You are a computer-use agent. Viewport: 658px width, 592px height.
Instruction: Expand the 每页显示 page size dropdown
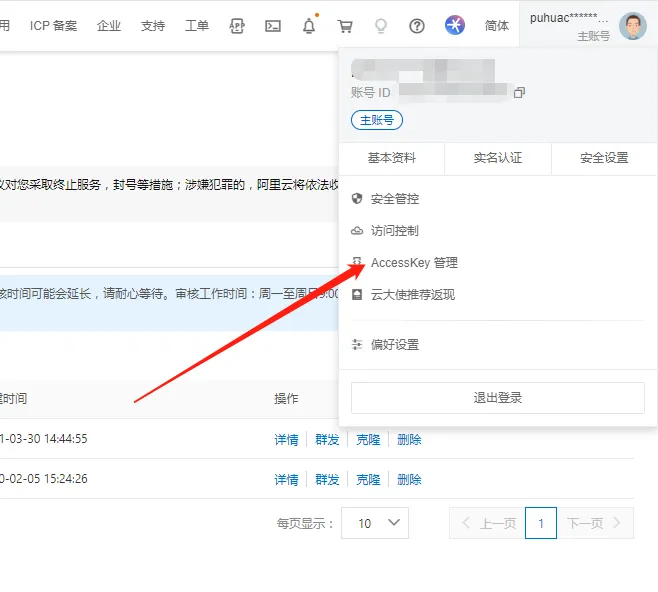[375, 523]
